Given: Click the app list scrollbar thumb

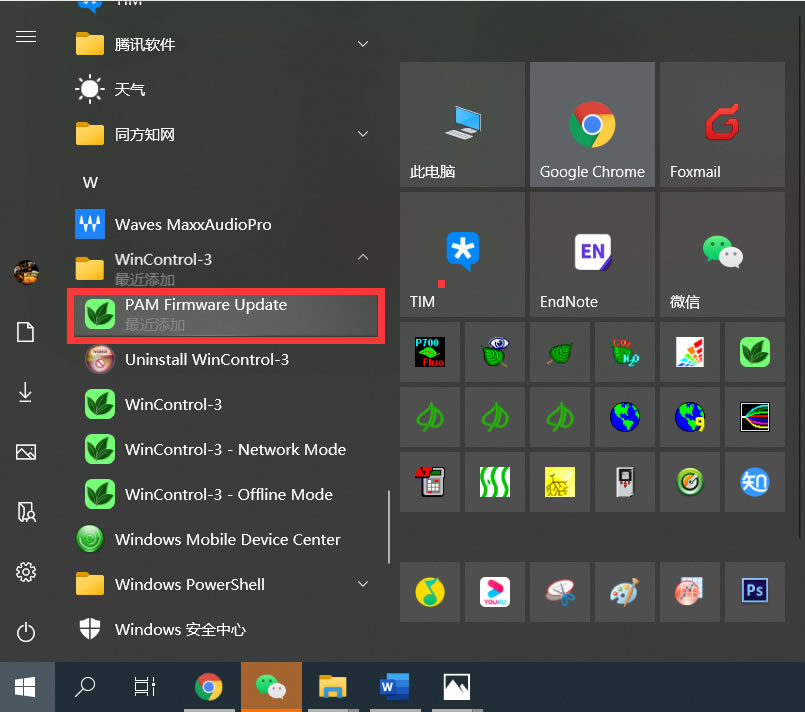Looking at the screenshot, I should [x=388, y=525].
